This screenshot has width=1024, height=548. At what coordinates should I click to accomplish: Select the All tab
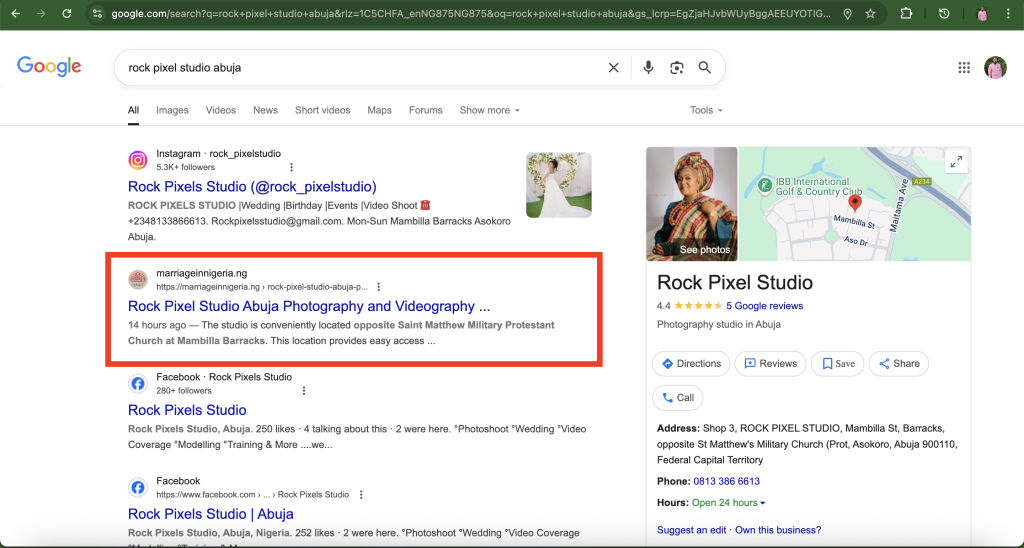click(133, 110)
